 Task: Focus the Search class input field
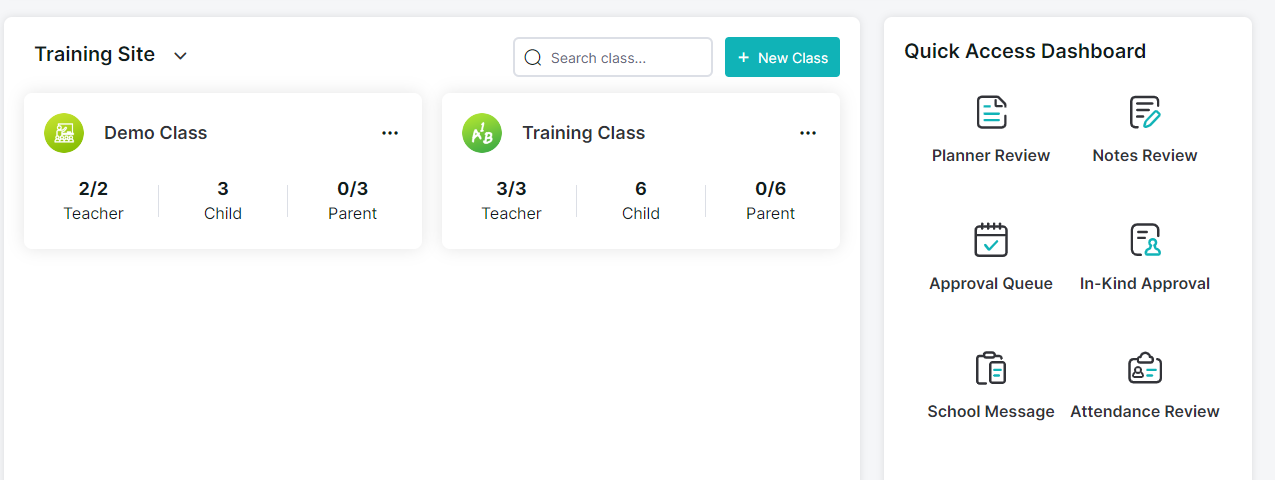613,57
